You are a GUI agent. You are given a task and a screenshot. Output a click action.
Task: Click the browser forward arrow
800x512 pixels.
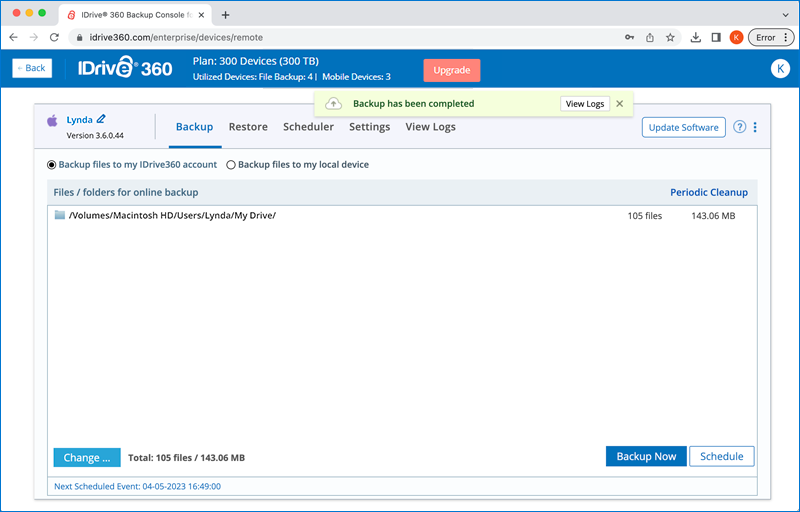[x=34, y=37]
